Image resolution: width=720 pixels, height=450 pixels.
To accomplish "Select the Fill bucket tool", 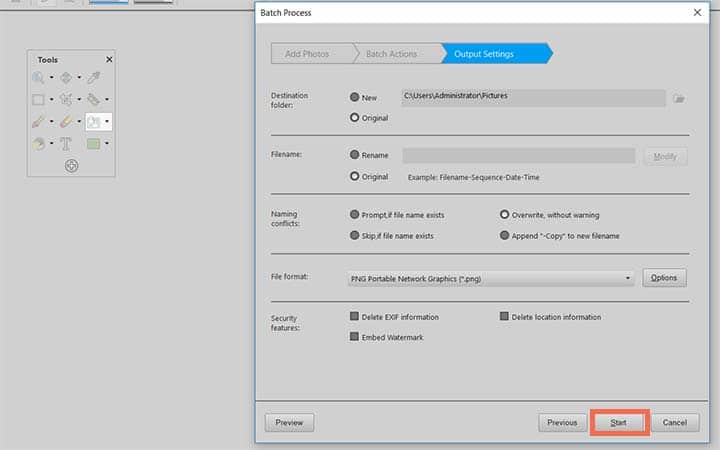I will tap(38, 144).
